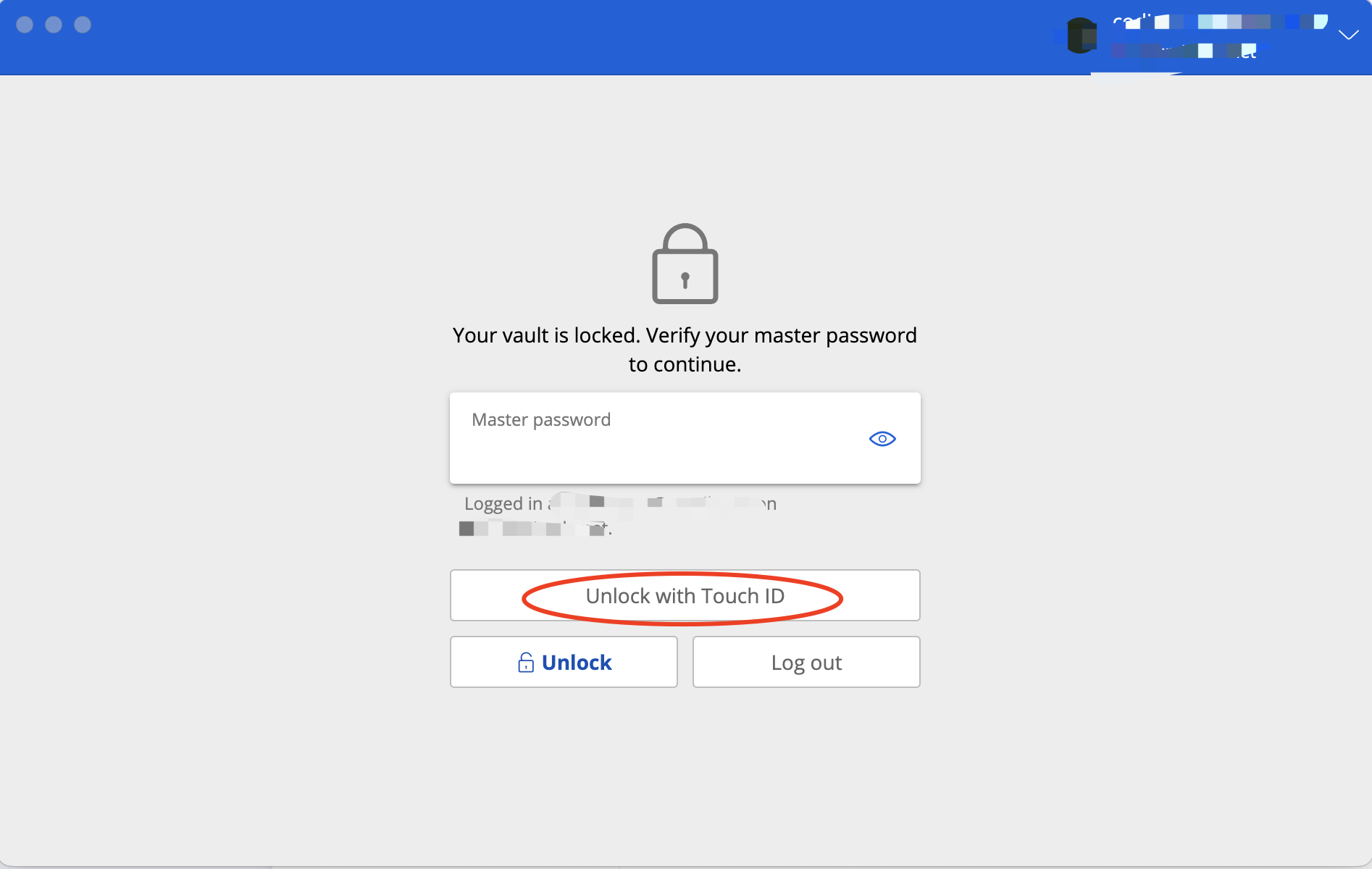Image resolution: width=1372 pixels, height=869 pixels.
Task: Expand the account switcher chevron
Action: tap(1348, 35)
